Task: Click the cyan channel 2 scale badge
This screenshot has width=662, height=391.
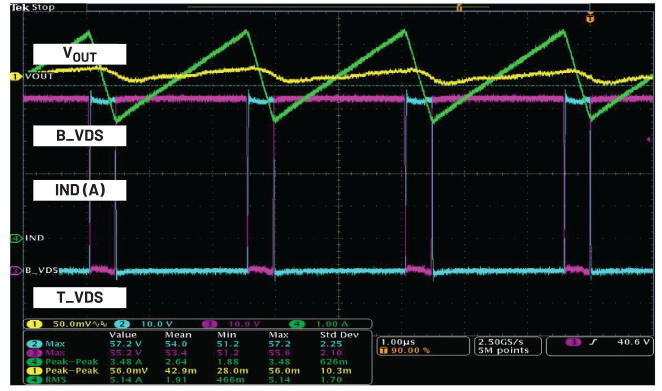Action: click(122, 324)
